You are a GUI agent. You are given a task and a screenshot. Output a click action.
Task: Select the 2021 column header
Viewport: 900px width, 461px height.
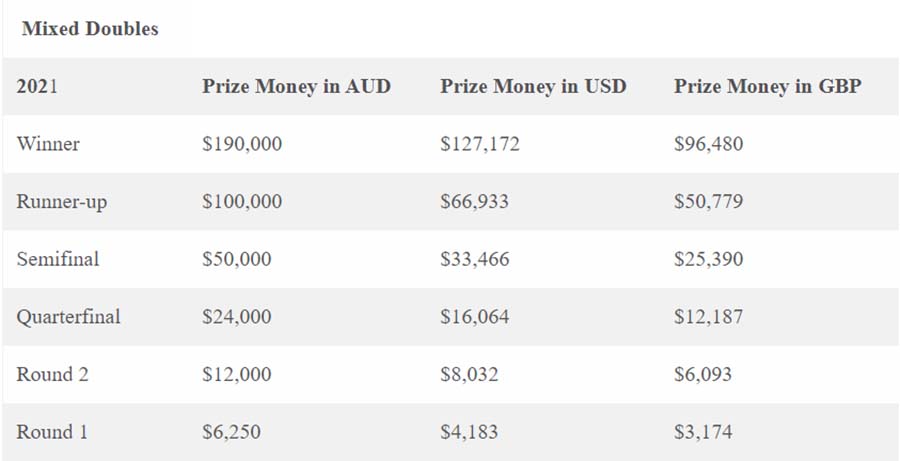(x=37, y=87)
